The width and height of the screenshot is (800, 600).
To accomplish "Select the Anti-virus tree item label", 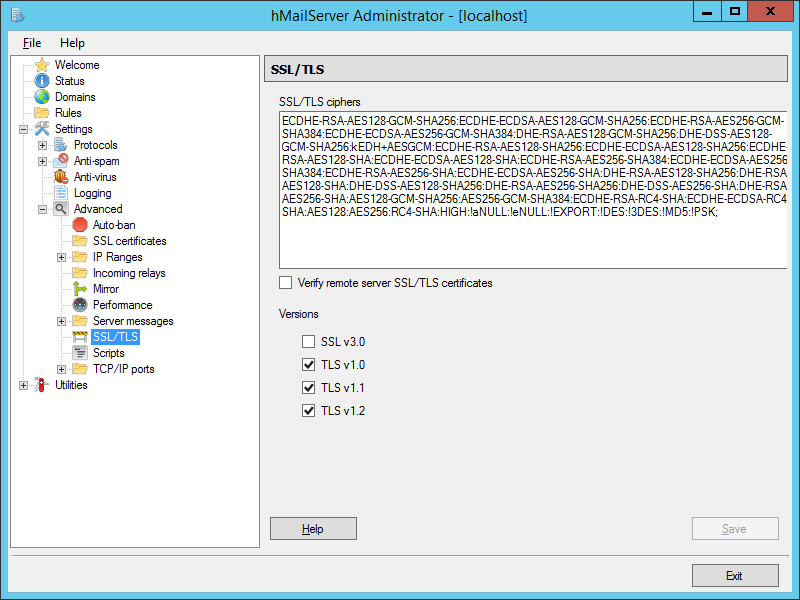I will [x=95, y=177].
